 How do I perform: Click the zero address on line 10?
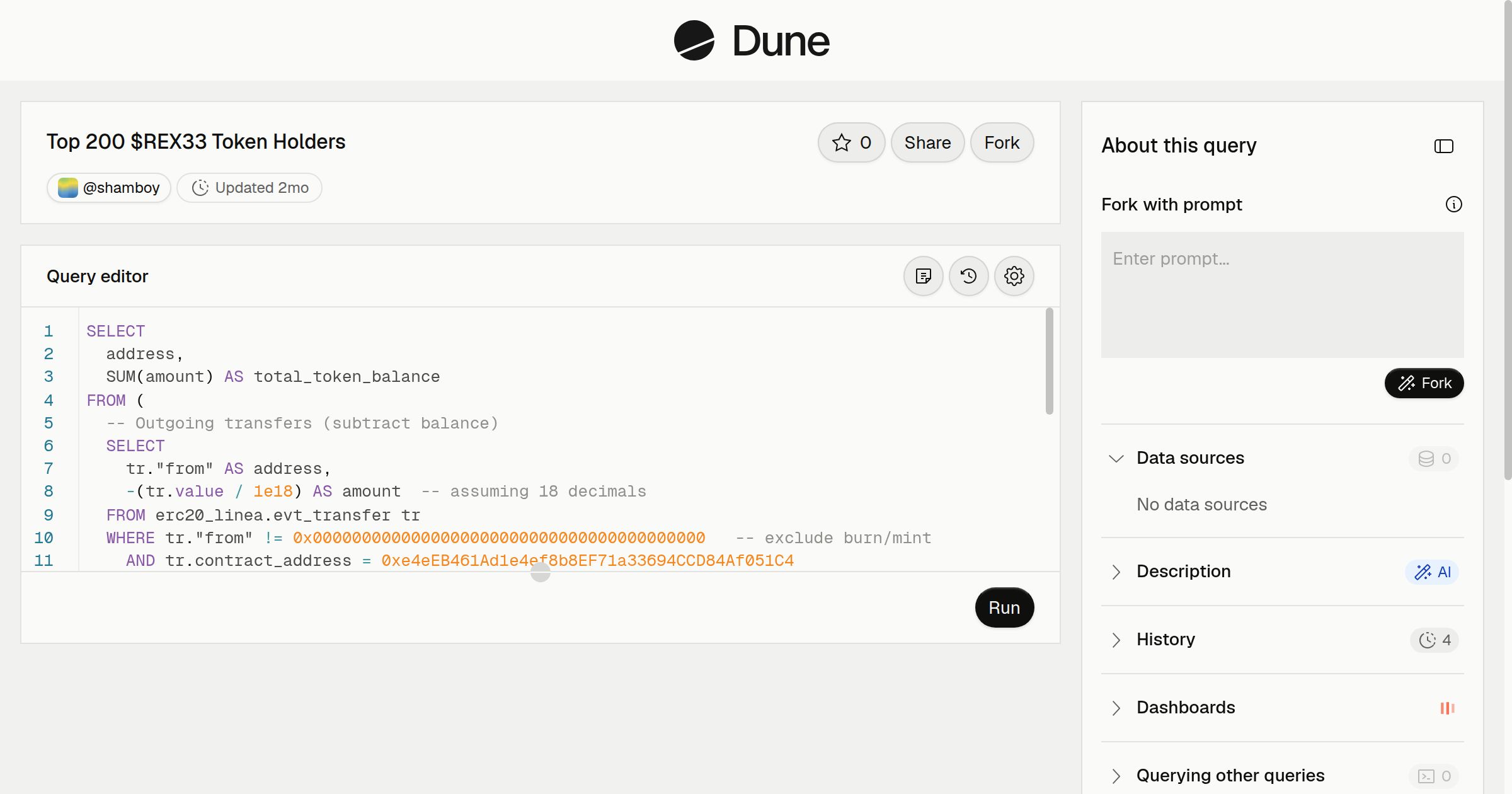click(499, 538)
